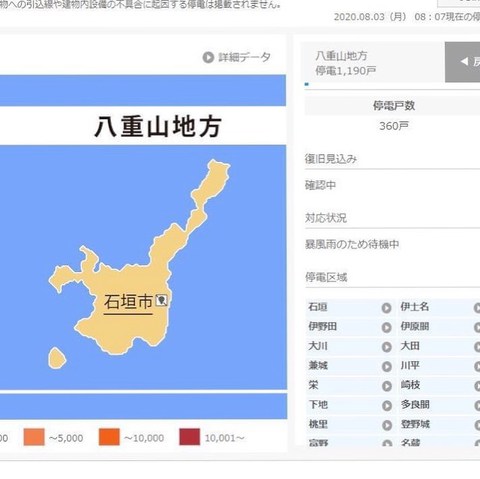This screenshot has width=480, height=479.
Task: Click the 八重山地方 map title
Action: pyautogui.click(x=158, y=126)
